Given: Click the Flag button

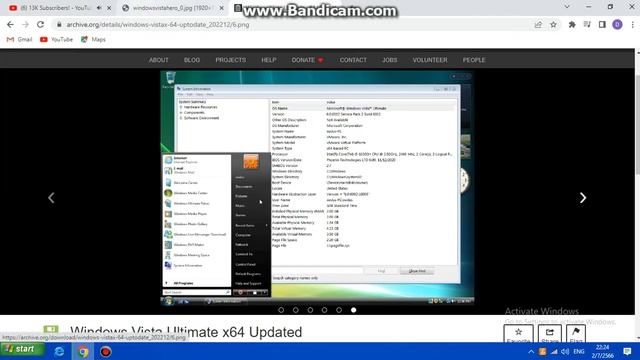Looking at the screenshot, I should coord(576,334).
